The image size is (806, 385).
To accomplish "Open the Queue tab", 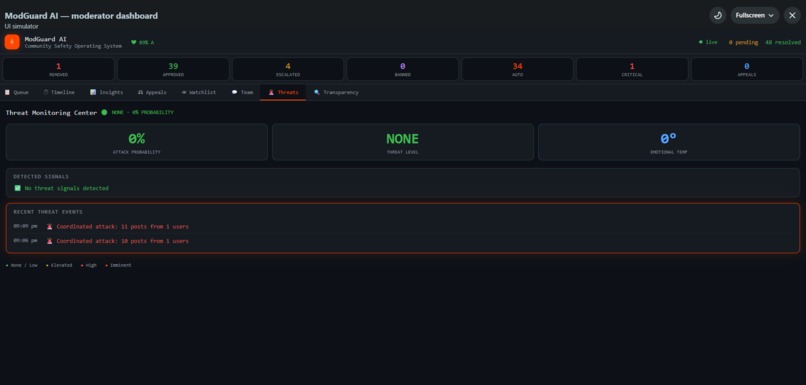I will [x=17, y=93].
